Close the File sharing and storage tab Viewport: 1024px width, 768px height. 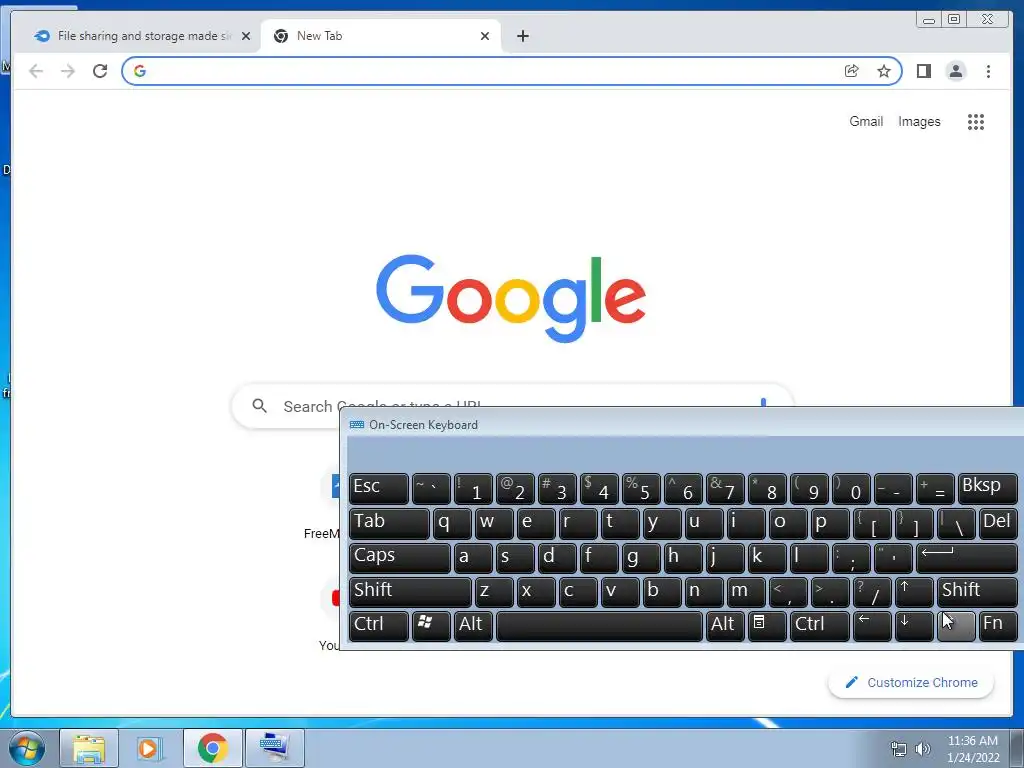[246, 36]
